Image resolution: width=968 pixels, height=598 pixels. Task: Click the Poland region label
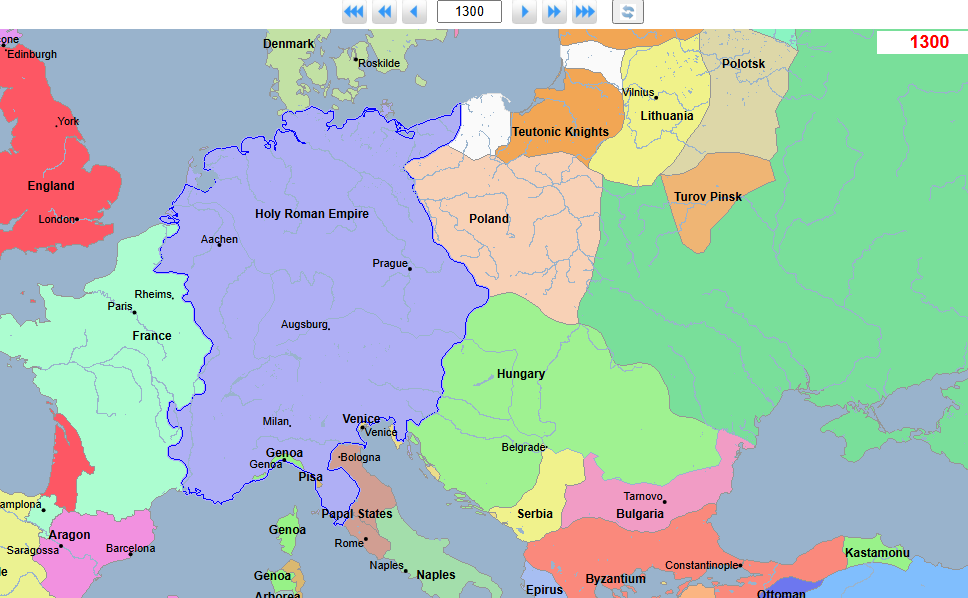point(489,218)
